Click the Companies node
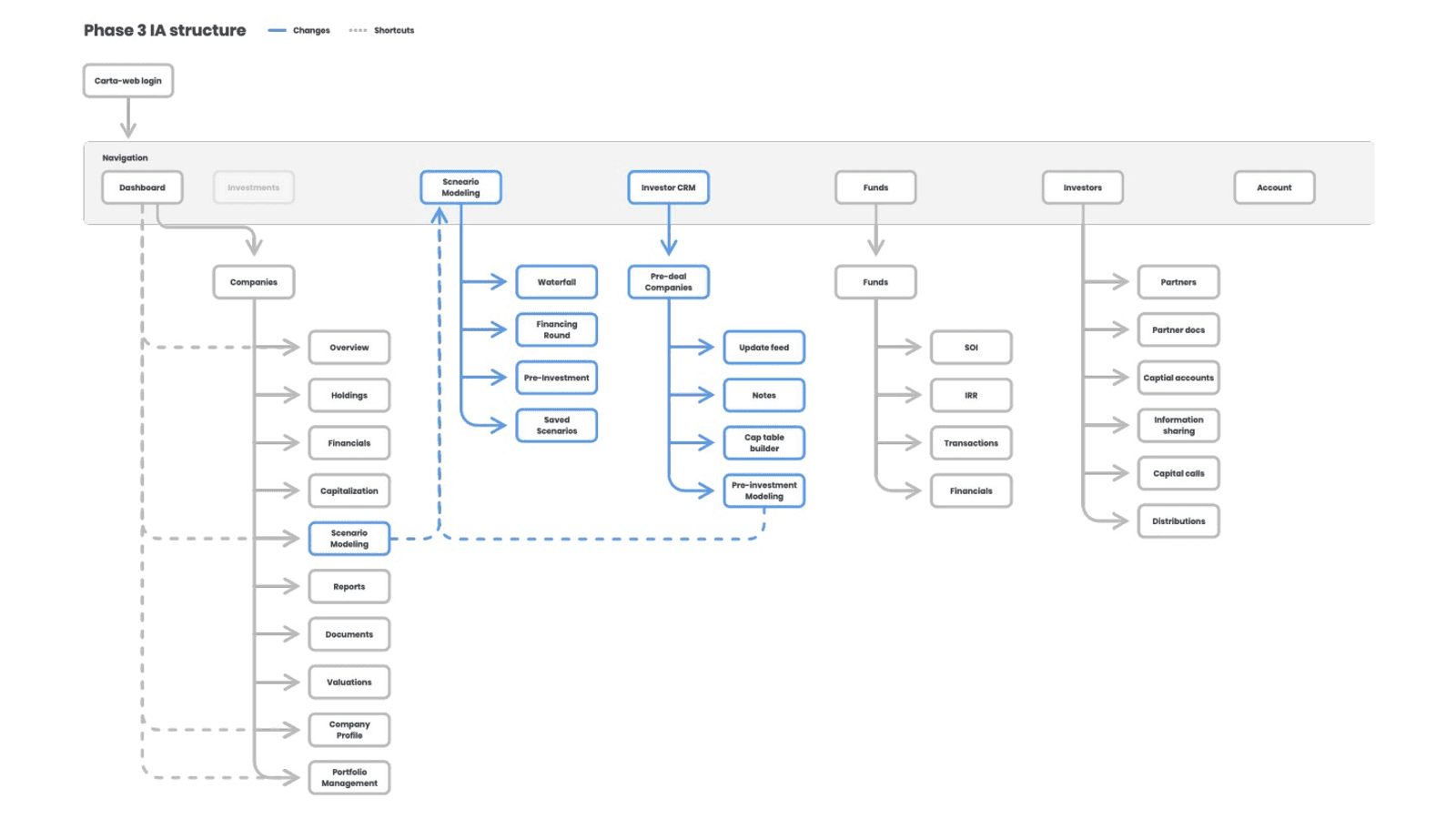 (254, 282)
